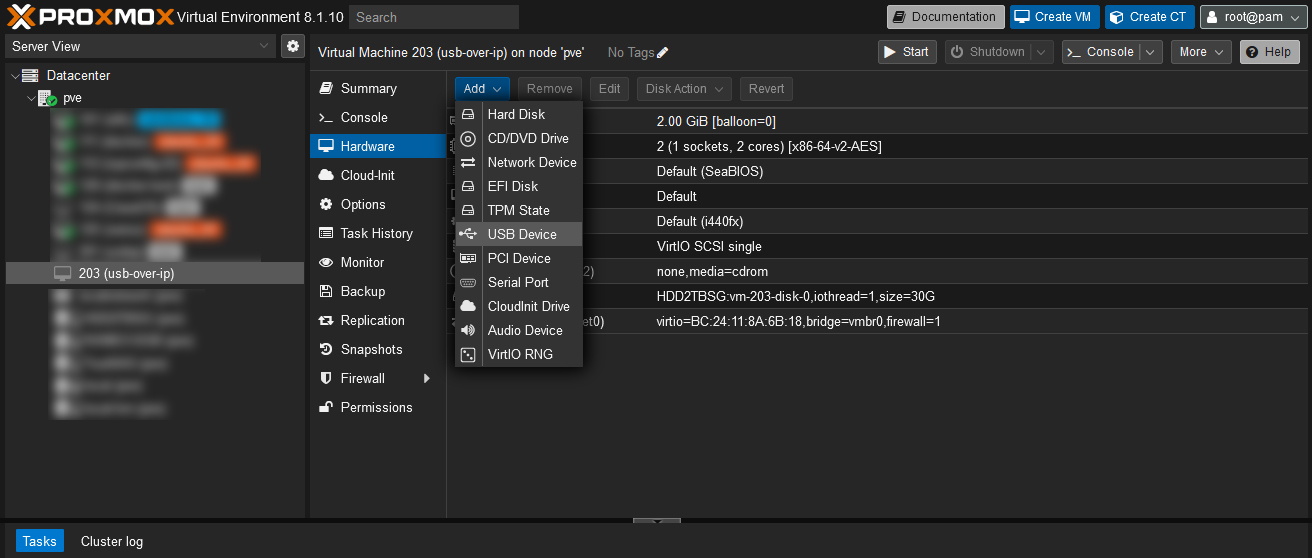
Task: Click the Create VM button
Action: 1054,17
